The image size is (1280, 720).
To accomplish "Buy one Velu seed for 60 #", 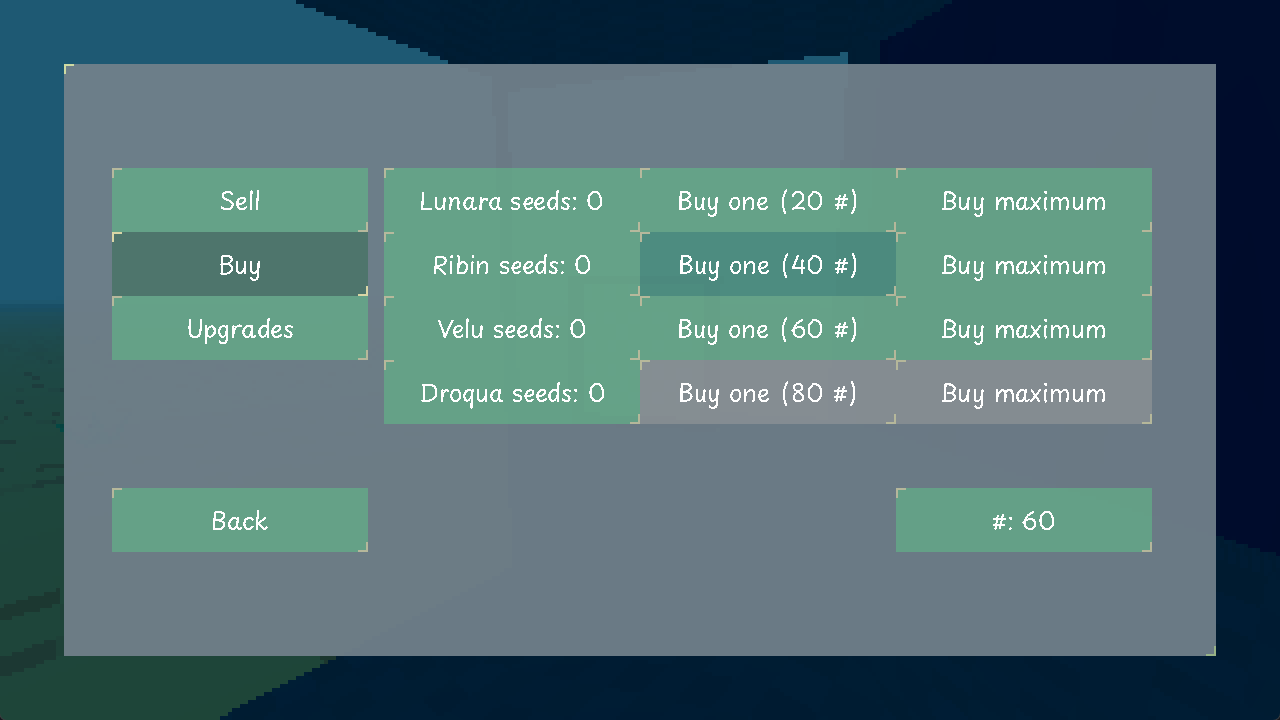I will 767,329.
